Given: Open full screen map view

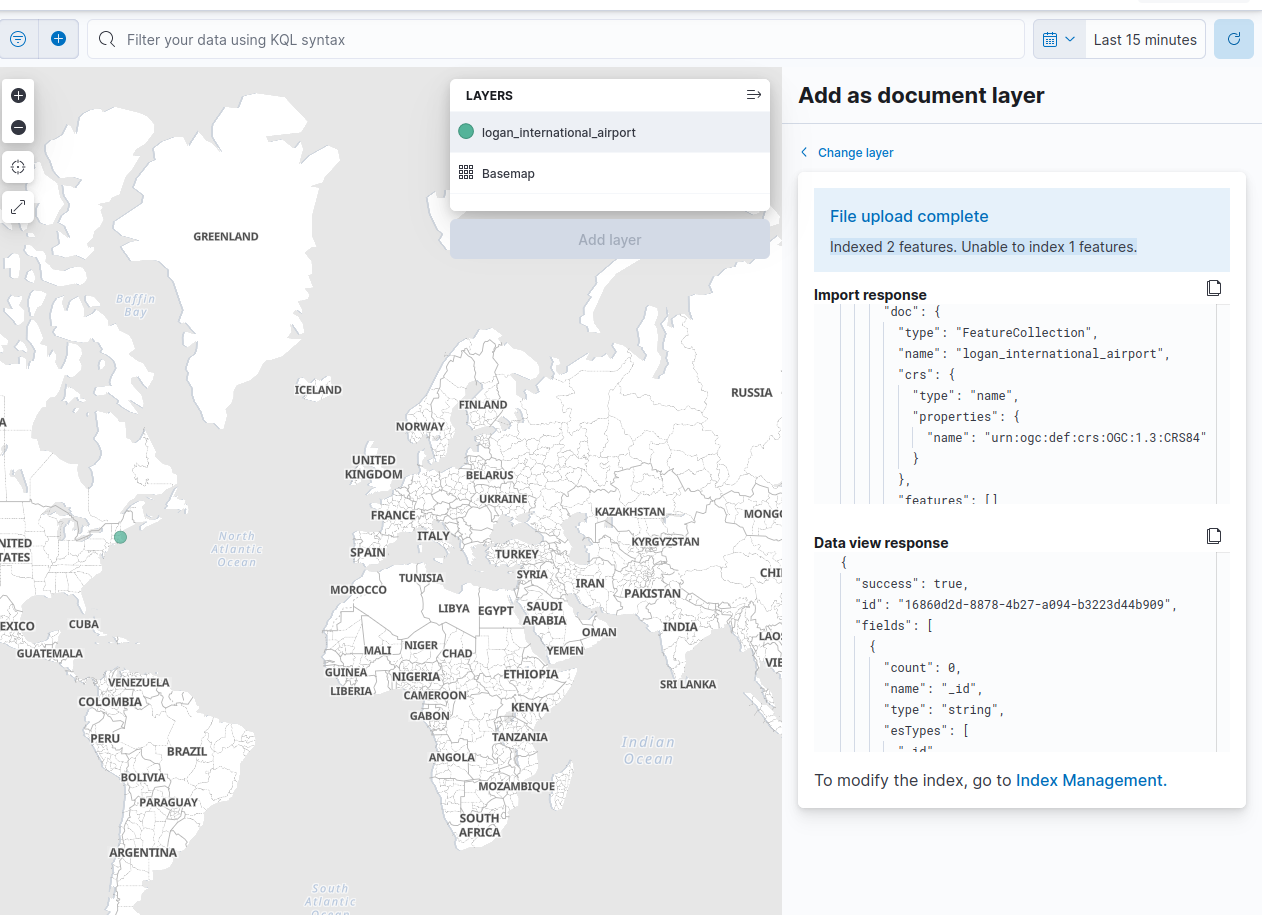Looking at the screenshot, I should [x=18, y=207].
